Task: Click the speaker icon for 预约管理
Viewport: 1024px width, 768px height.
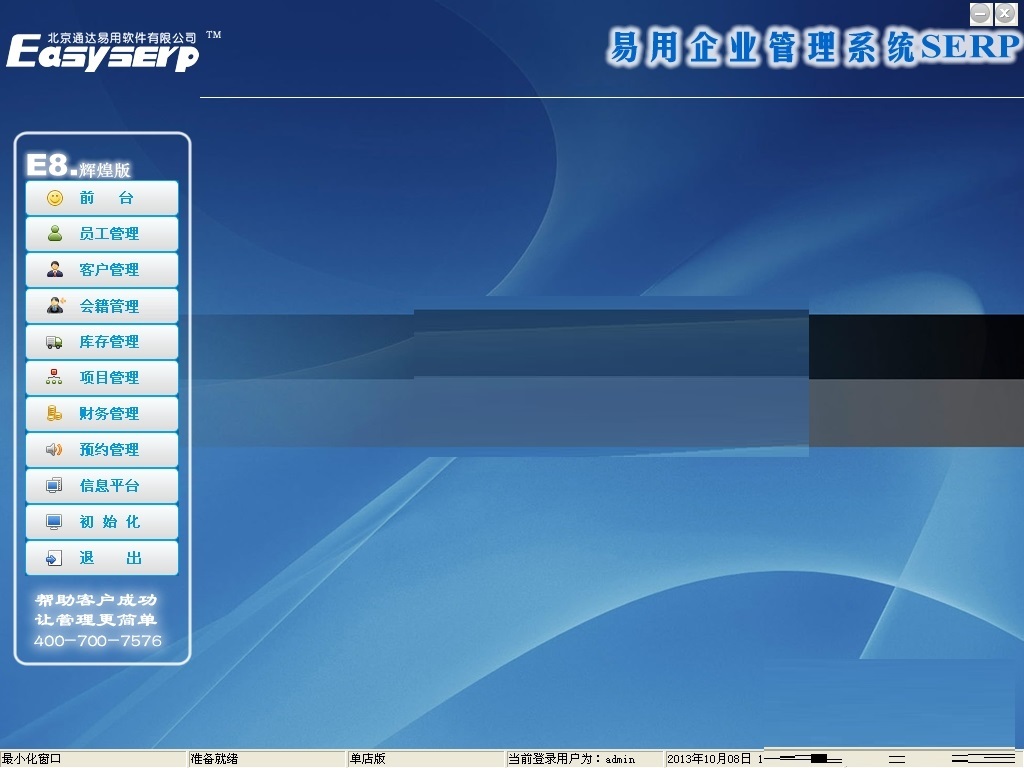Action: coord(54,449)
